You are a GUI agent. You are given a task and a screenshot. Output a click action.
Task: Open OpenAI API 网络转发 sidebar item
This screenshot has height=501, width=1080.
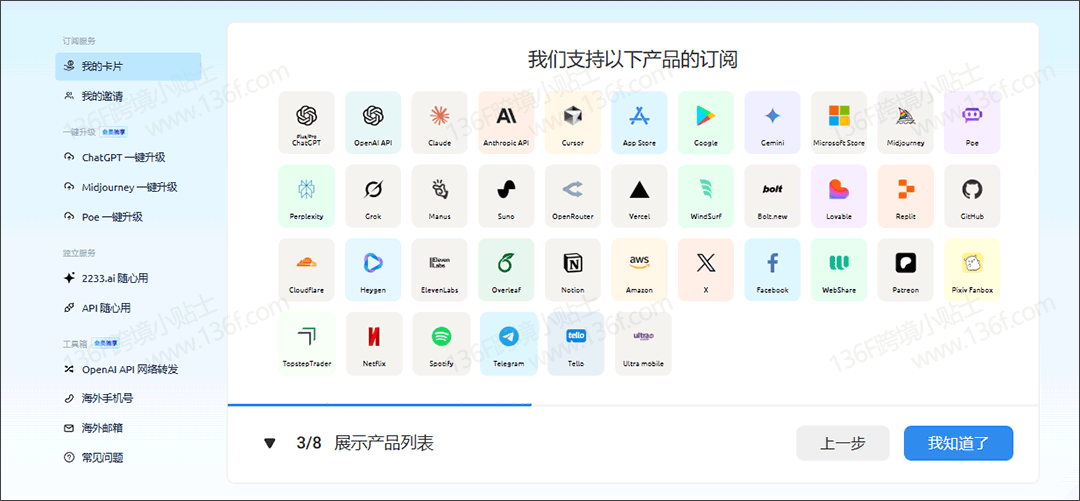[x=128, y=369]
